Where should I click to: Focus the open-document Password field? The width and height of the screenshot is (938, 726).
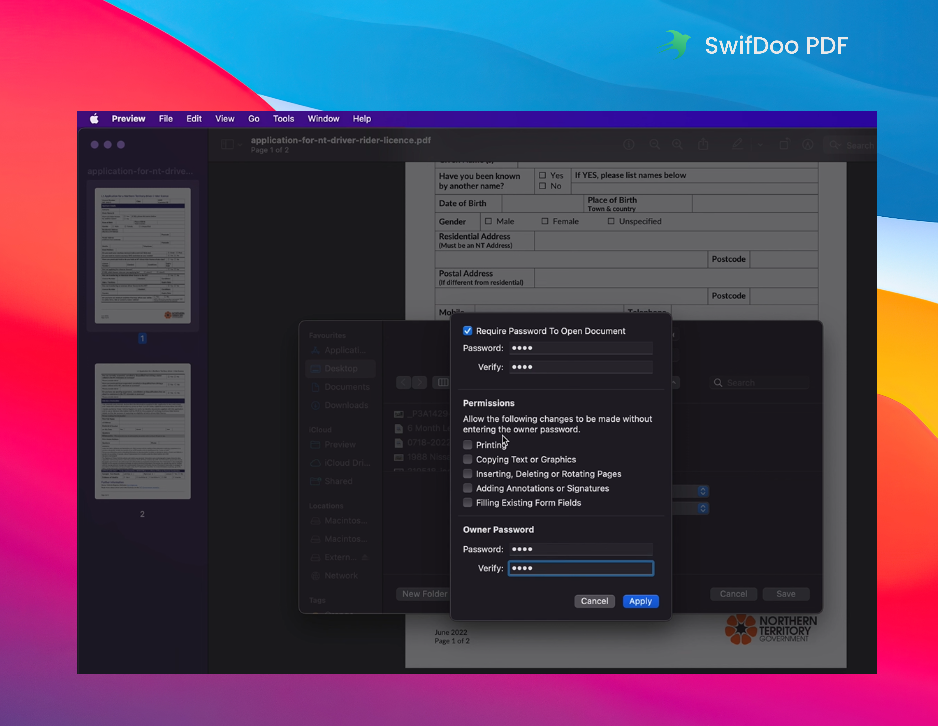pos(581,348)
